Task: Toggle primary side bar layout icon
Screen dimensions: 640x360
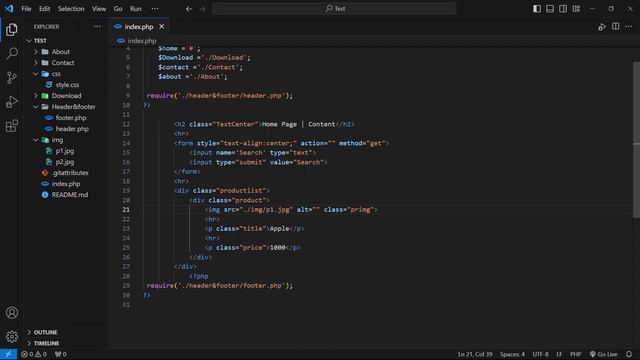Action: (537, 9)
